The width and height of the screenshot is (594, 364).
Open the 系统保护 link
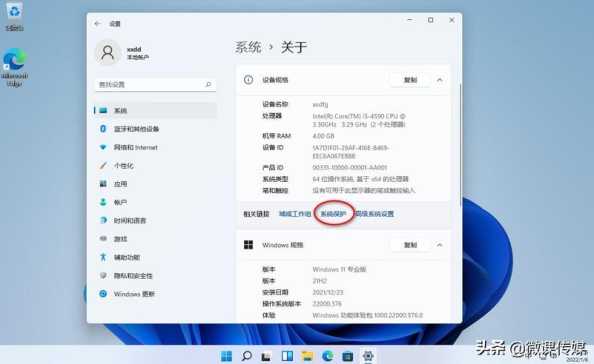pyautogui.click(x=333, y=214)
